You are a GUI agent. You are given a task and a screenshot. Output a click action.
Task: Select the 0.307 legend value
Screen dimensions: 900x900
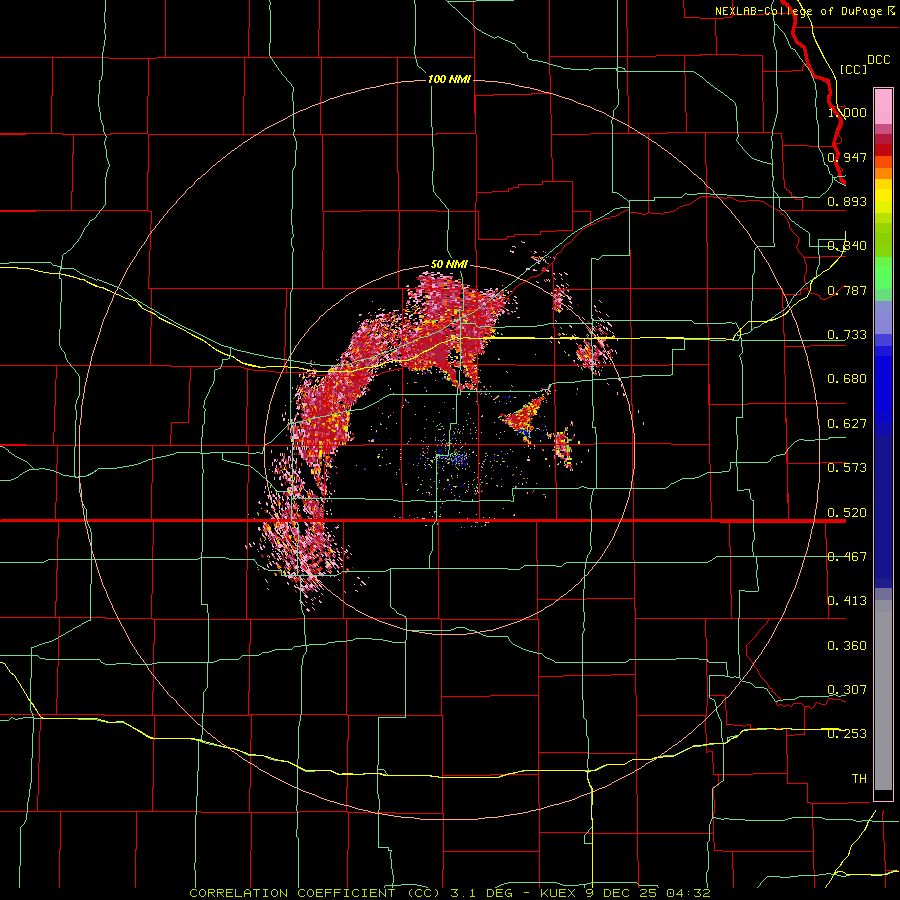(x=847, y=690)
